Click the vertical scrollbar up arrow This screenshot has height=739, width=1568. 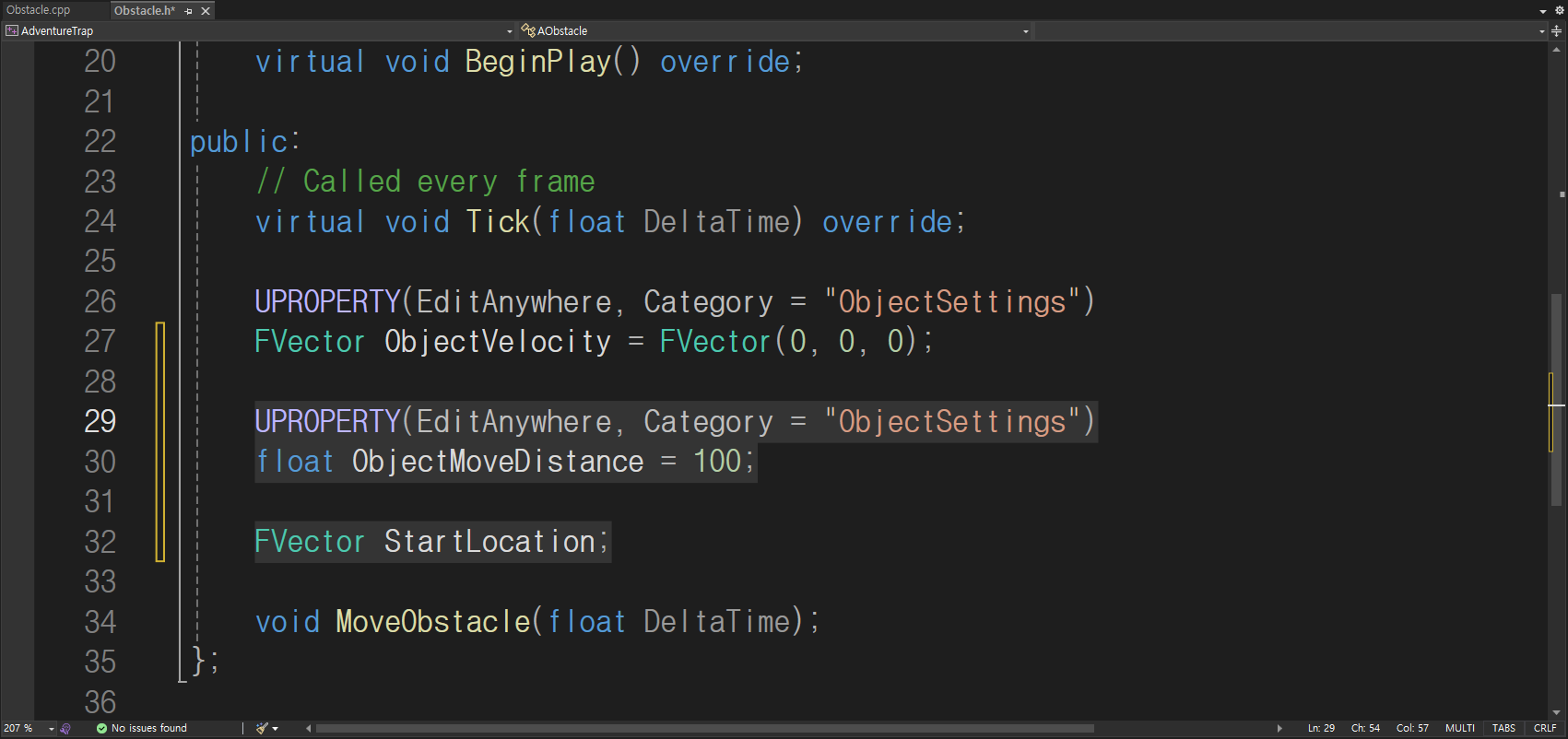[1557, 49]
